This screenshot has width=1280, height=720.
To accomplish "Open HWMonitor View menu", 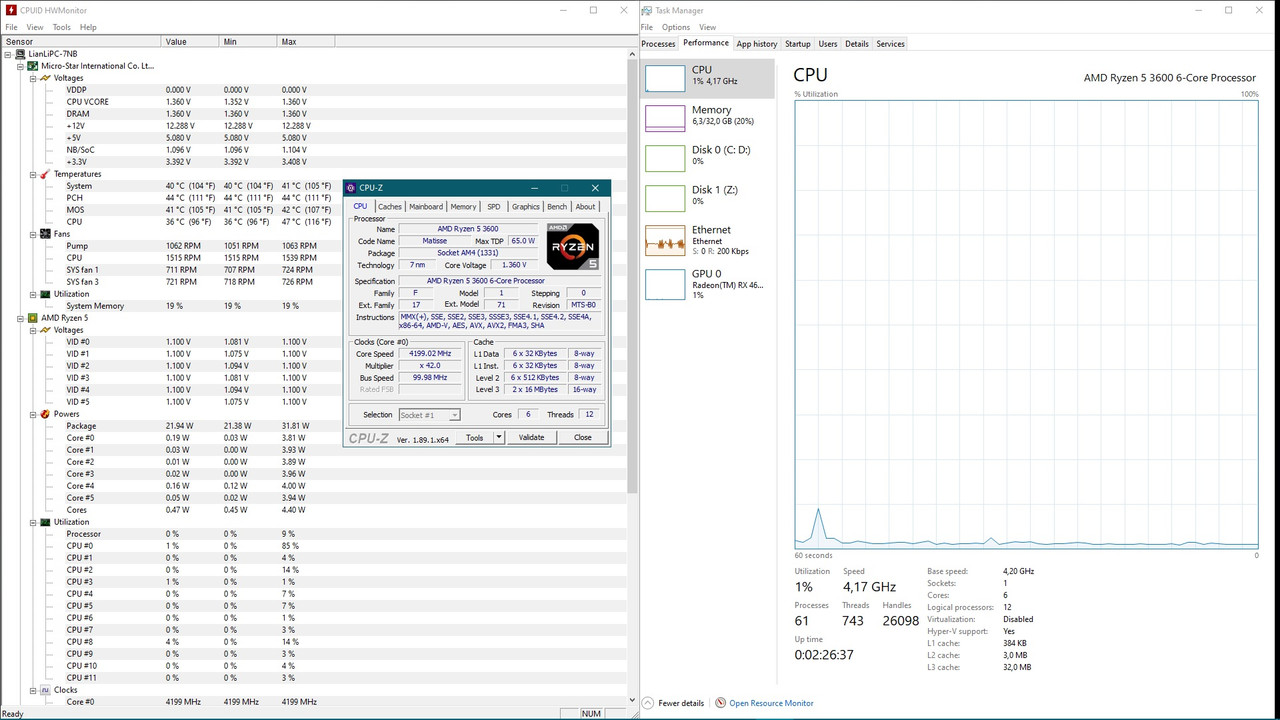I will (x=35, y=27).
